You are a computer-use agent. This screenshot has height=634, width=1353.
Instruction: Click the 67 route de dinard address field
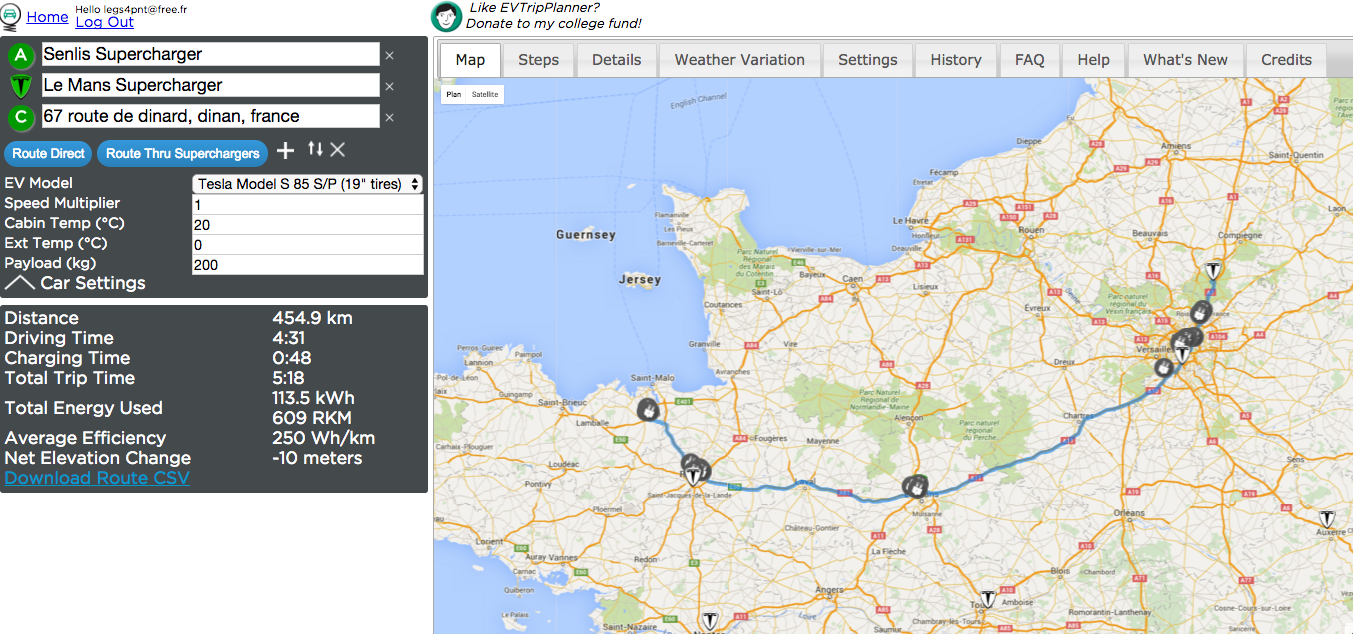pos(210,116)
